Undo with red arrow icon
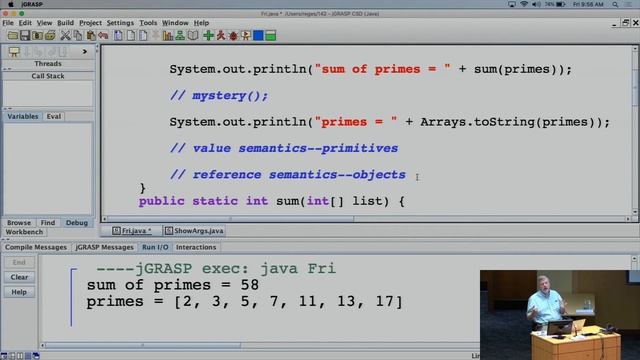 (x=103, y=36)
